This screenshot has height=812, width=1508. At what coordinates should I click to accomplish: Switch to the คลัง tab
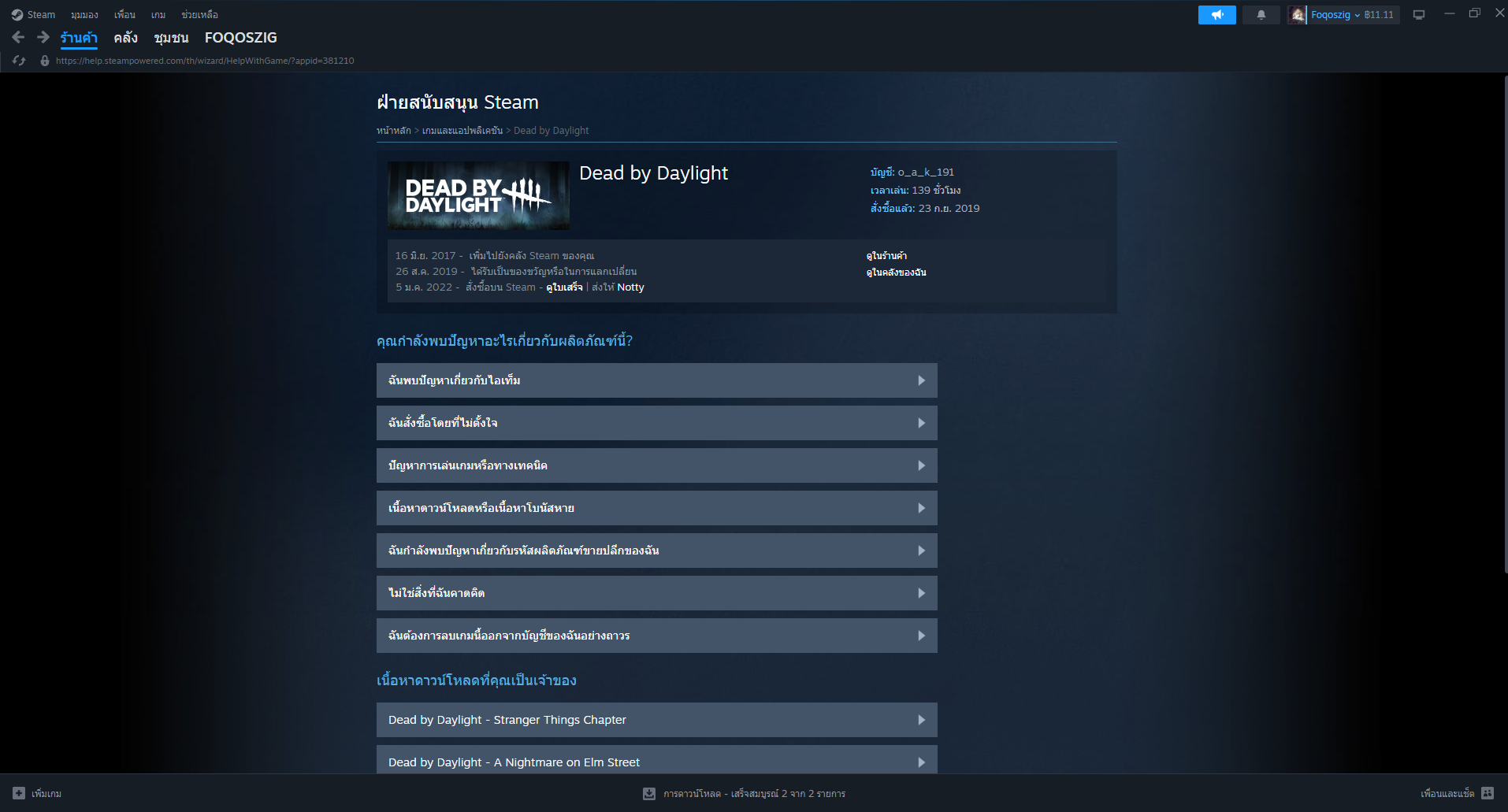pos(125,38)
